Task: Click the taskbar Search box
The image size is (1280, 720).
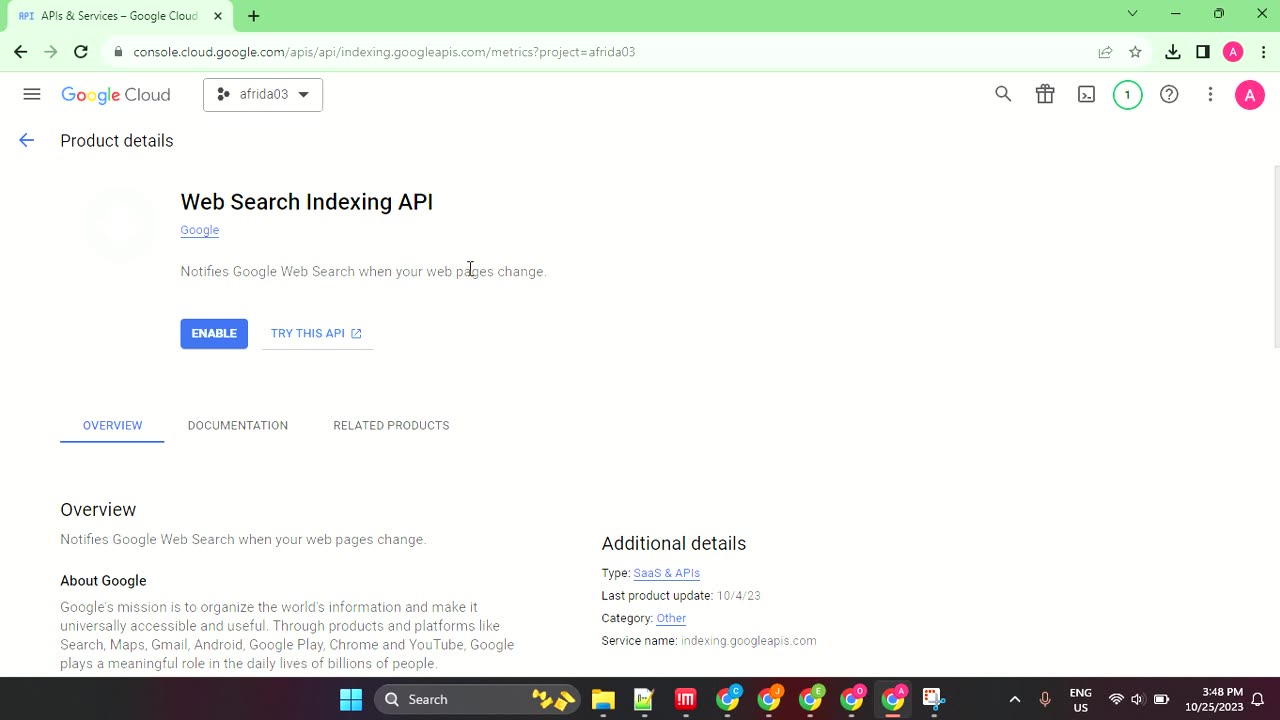Action: (x=475, y=699)
